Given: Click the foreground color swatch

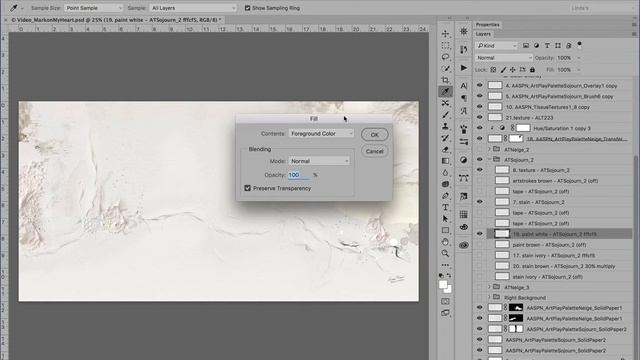Looking at the screenshot, I should [x=443, y=284].
